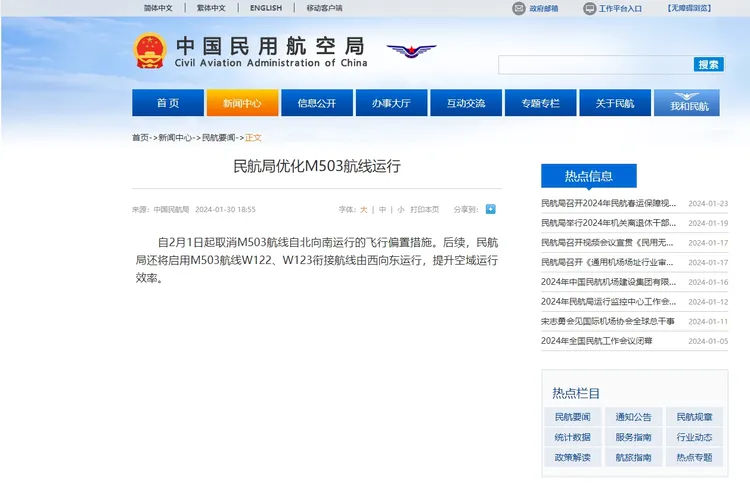This screenshot has width=750, height=497.
Task: Open 互动交流 navigation tab
Action: [466, 102]
